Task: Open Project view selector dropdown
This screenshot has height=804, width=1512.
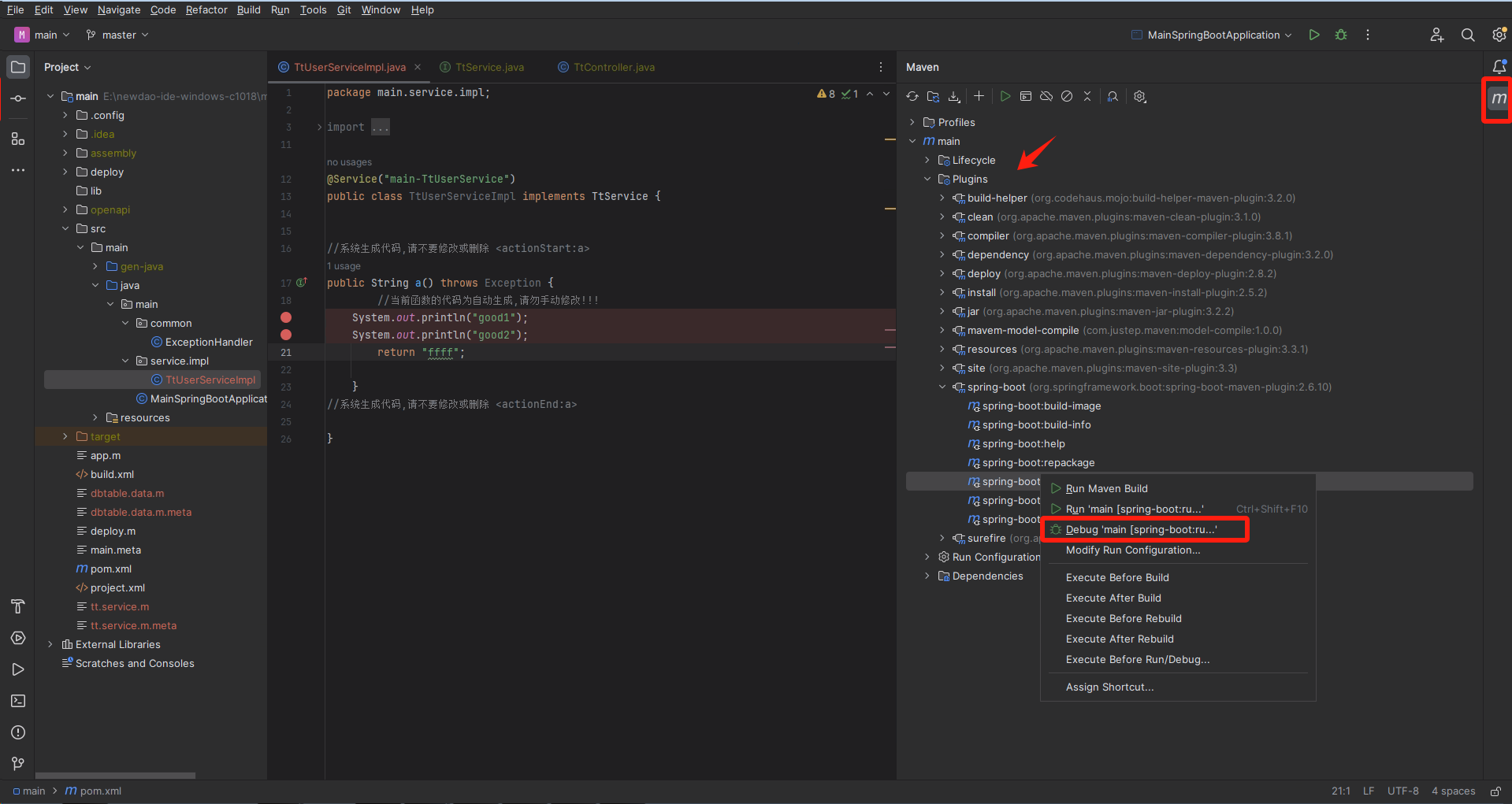Action: click(68, 67)
